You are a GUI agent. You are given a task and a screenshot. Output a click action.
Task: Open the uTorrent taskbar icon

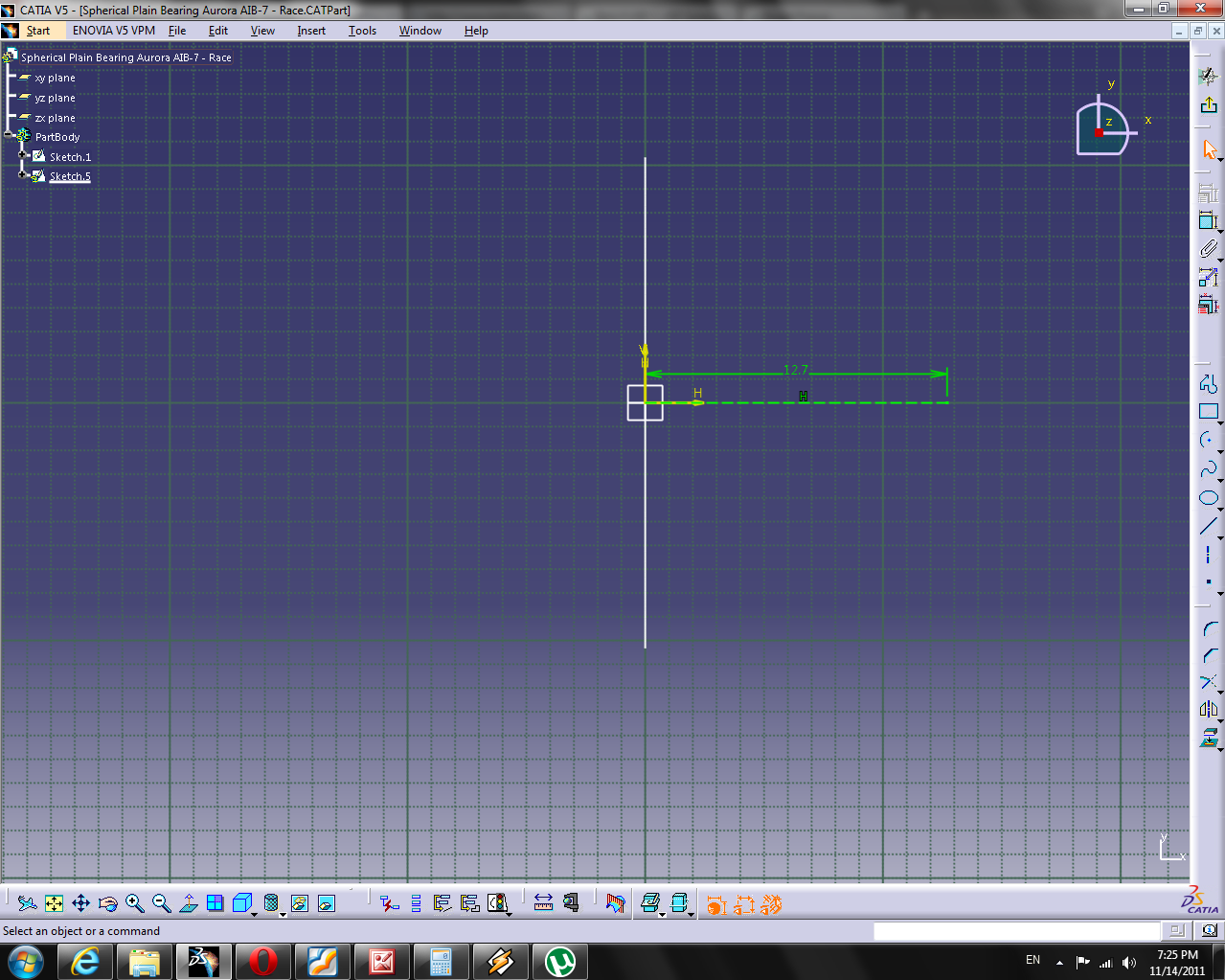[x=560, y=962]
